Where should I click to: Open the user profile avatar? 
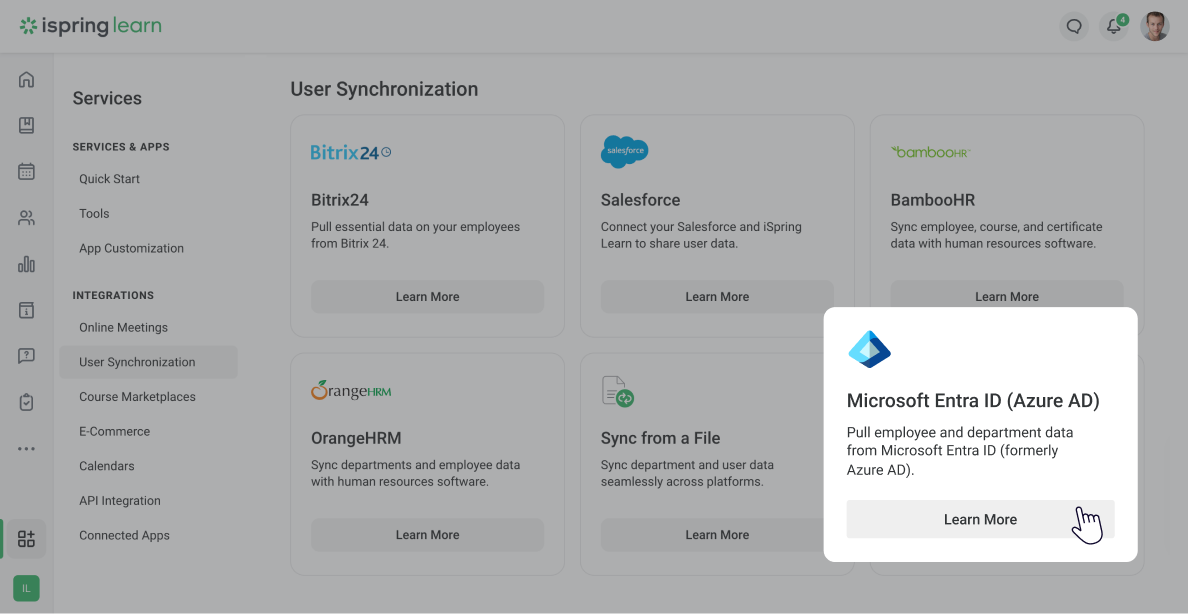1155,27
